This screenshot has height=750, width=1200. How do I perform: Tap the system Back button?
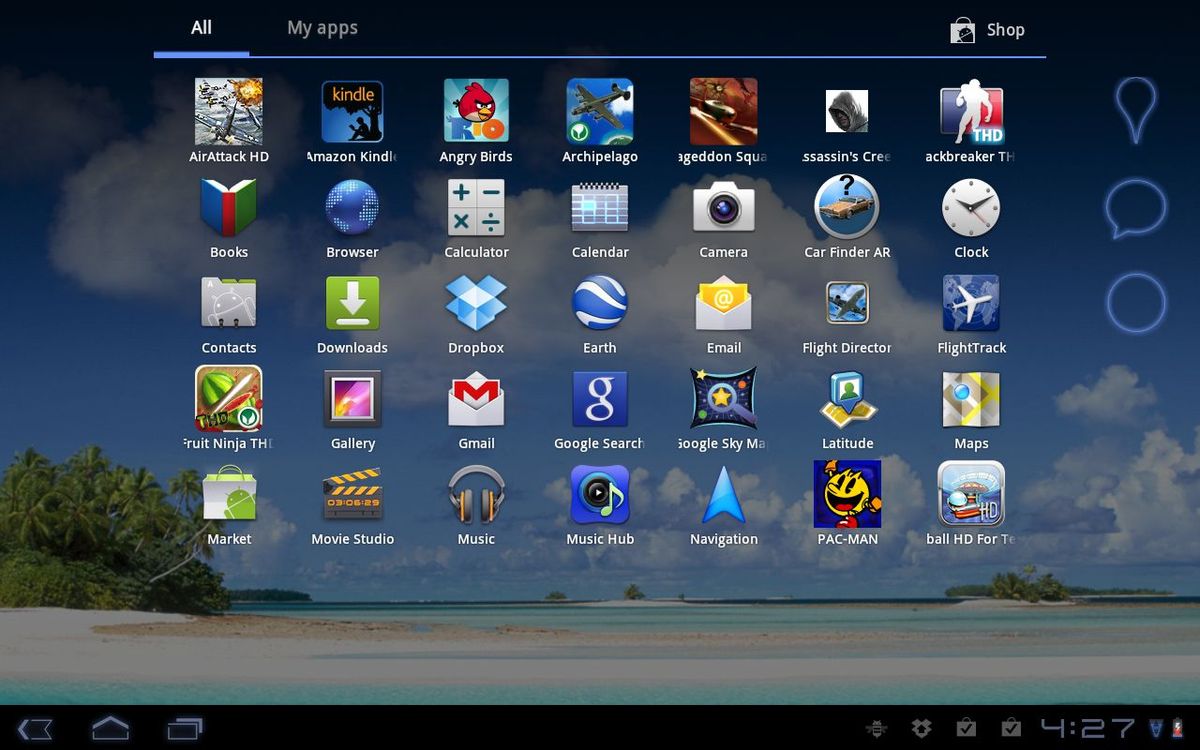[35, 728]
